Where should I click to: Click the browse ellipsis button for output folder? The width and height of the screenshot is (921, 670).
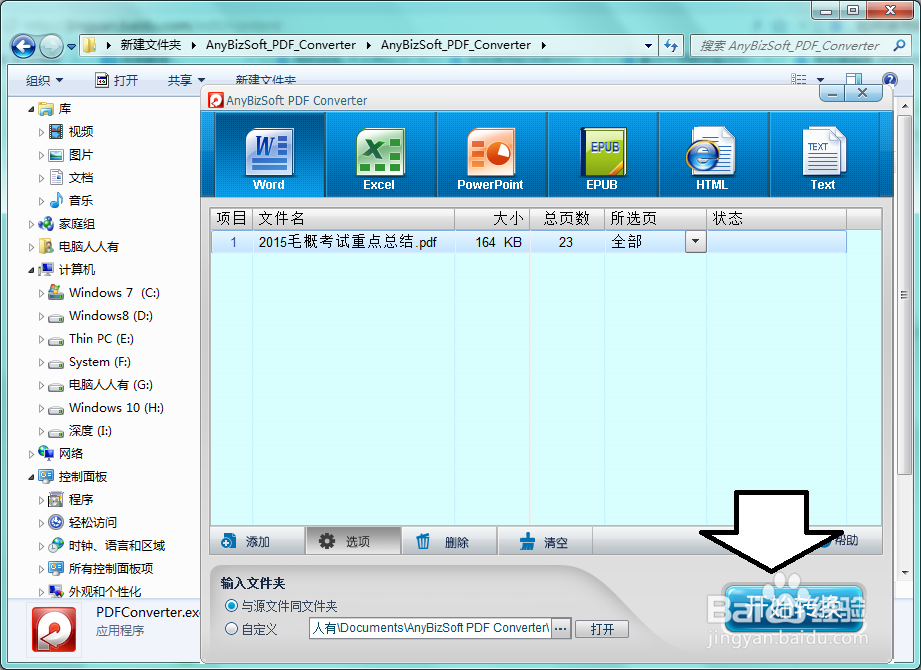561,629
